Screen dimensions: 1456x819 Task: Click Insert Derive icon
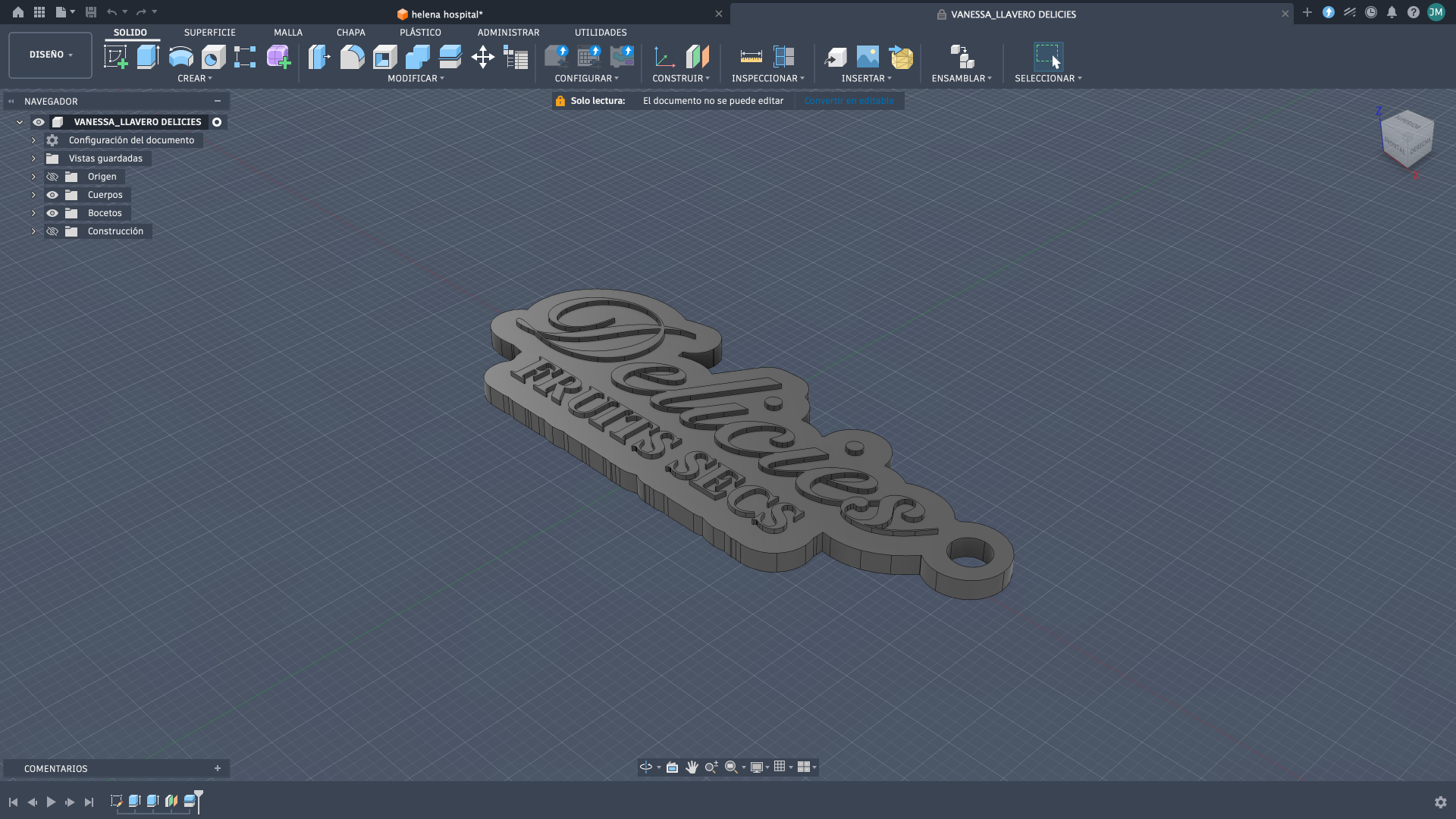tap(835, 57)
